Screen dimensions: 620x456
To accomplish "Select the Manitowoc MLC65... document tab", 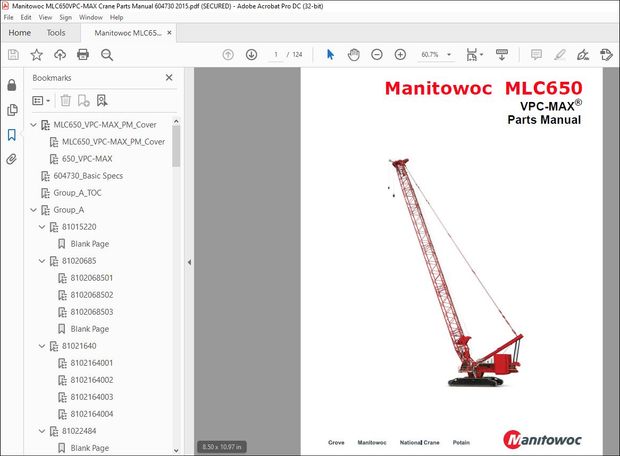I will tap(128, 33).
